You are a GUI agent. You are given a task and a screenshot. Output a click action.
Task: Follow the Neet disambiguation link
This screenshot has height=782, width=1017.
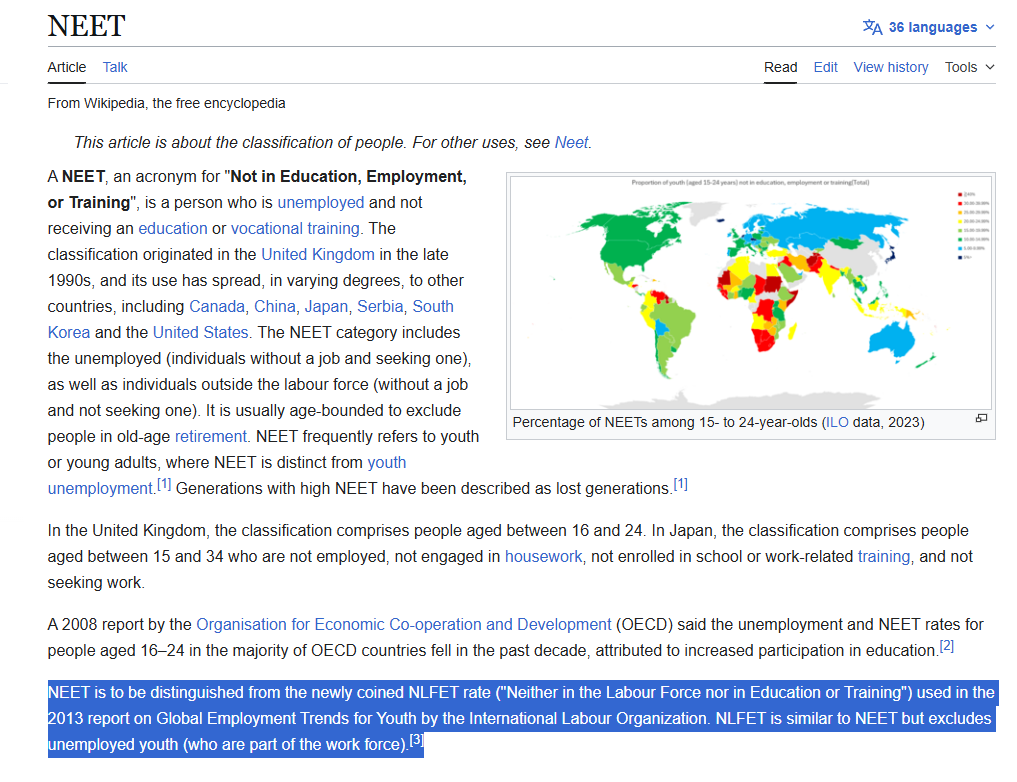(571, 143)
